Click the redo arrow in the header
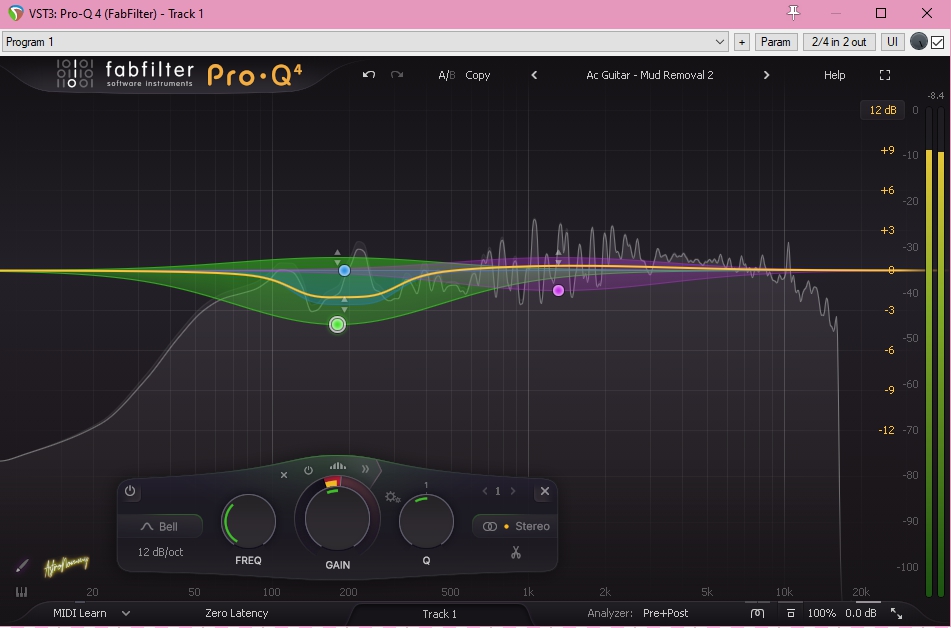The height and width of the screenshot is (628, 951). [x=397, y=75]
